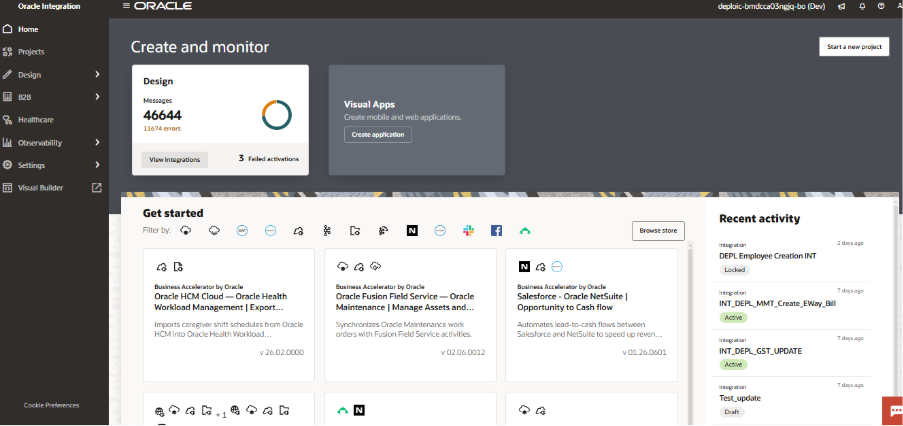The width and height of the screenshot is (903, 426).
Task: Click the Get started list scroll-up arrow
Action: (691, 246)
